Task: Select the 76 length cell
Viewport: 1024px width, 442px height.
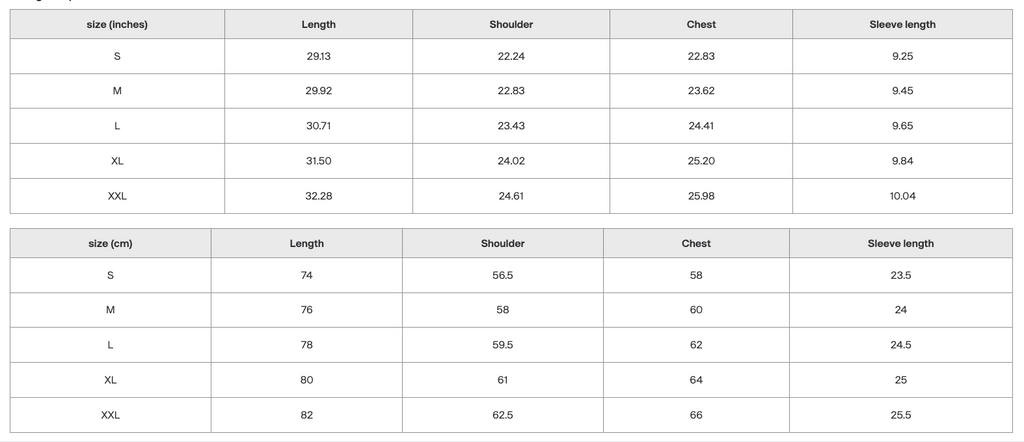Action: click(307, 310)
